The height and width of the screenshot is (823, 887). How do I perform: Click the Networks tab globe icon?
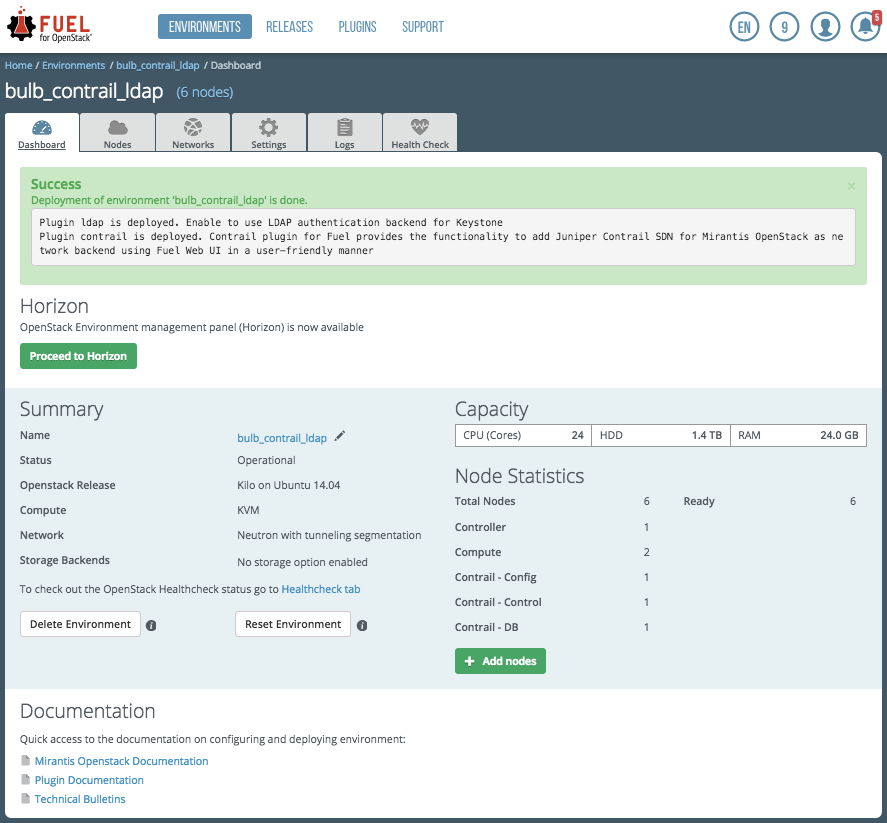193,127
